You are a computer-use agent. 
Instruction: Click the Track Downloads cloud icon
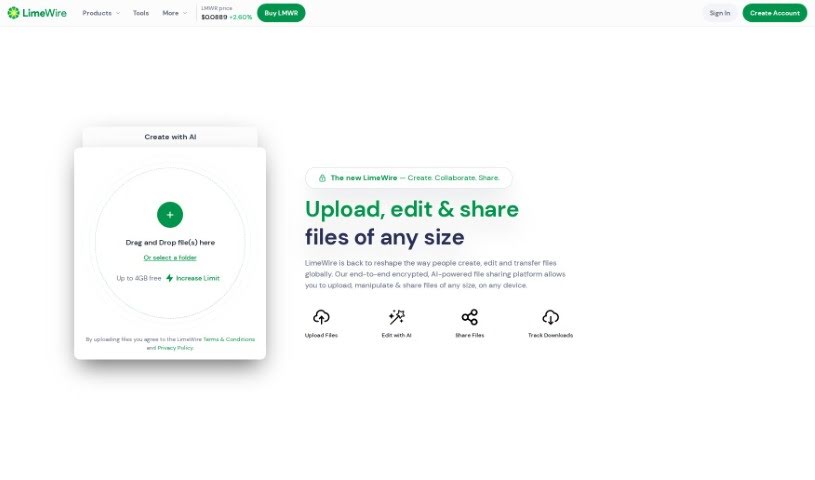pos(550,317)
